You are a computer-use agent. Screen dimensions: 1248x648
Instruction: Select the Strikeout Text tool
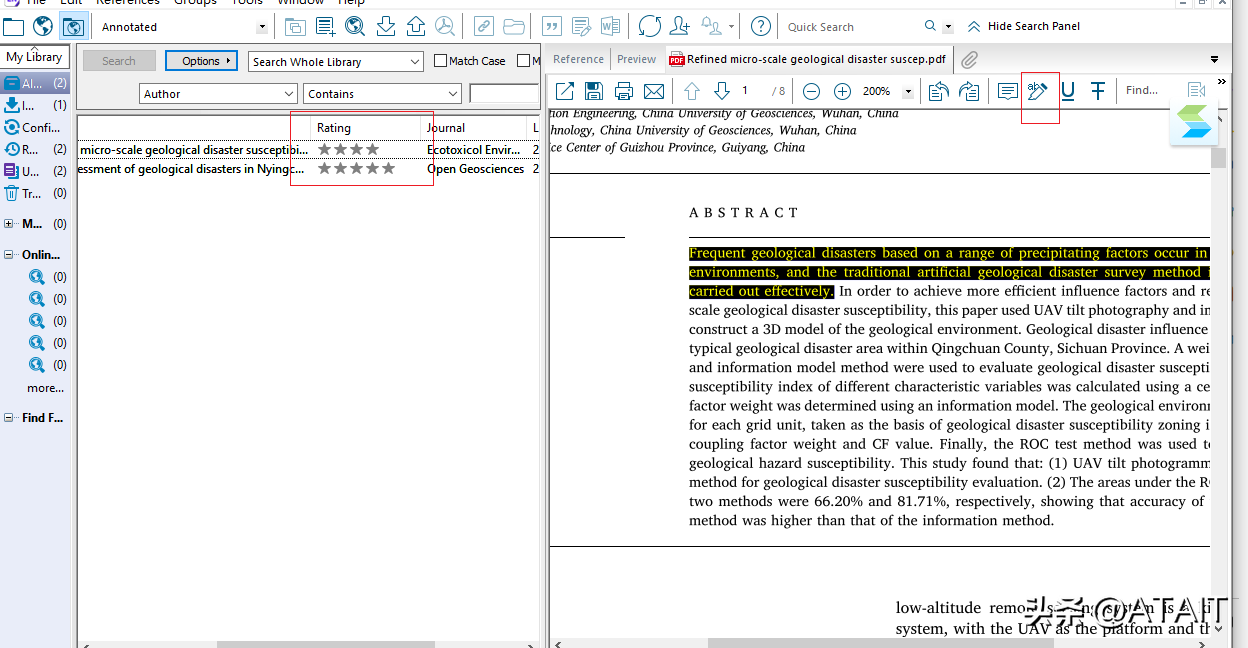(x=1098, y=91)
